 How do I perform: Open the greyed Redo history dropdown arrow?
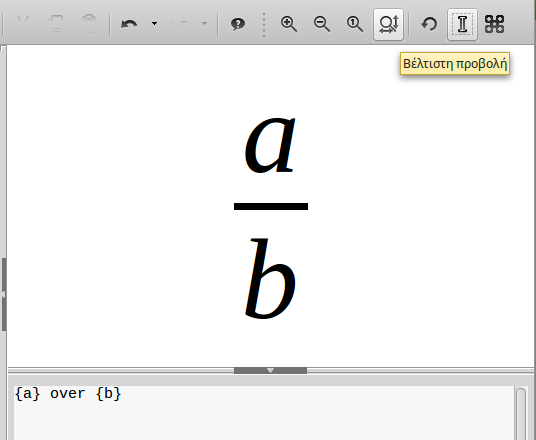coord(204,24)
